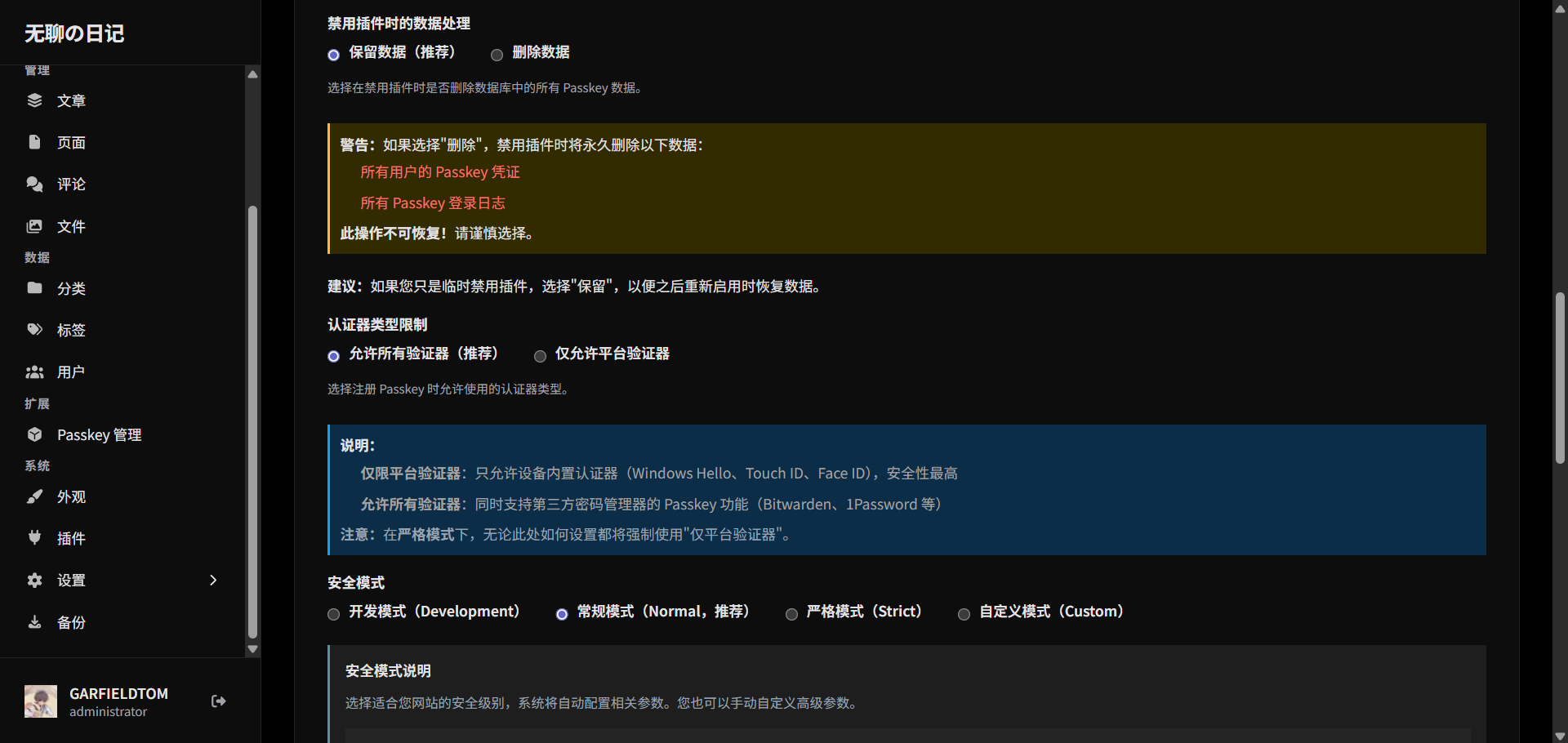Screen dimensions: 1568x743
Task: Click the 文章 layers icon in sidebar
Action: point(34,100)
